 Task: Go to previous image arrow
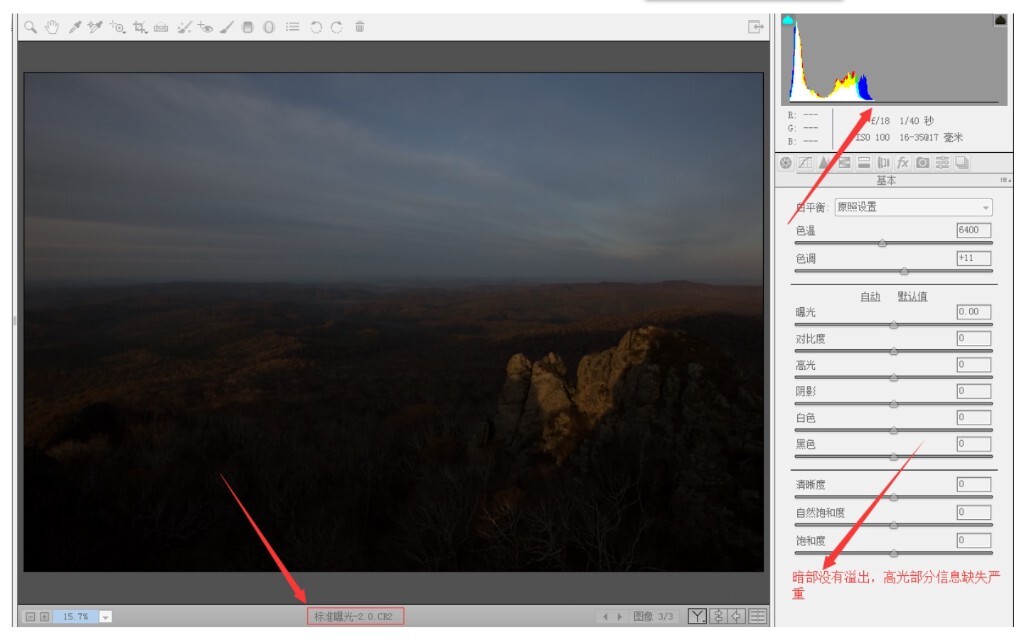(605, 616)
